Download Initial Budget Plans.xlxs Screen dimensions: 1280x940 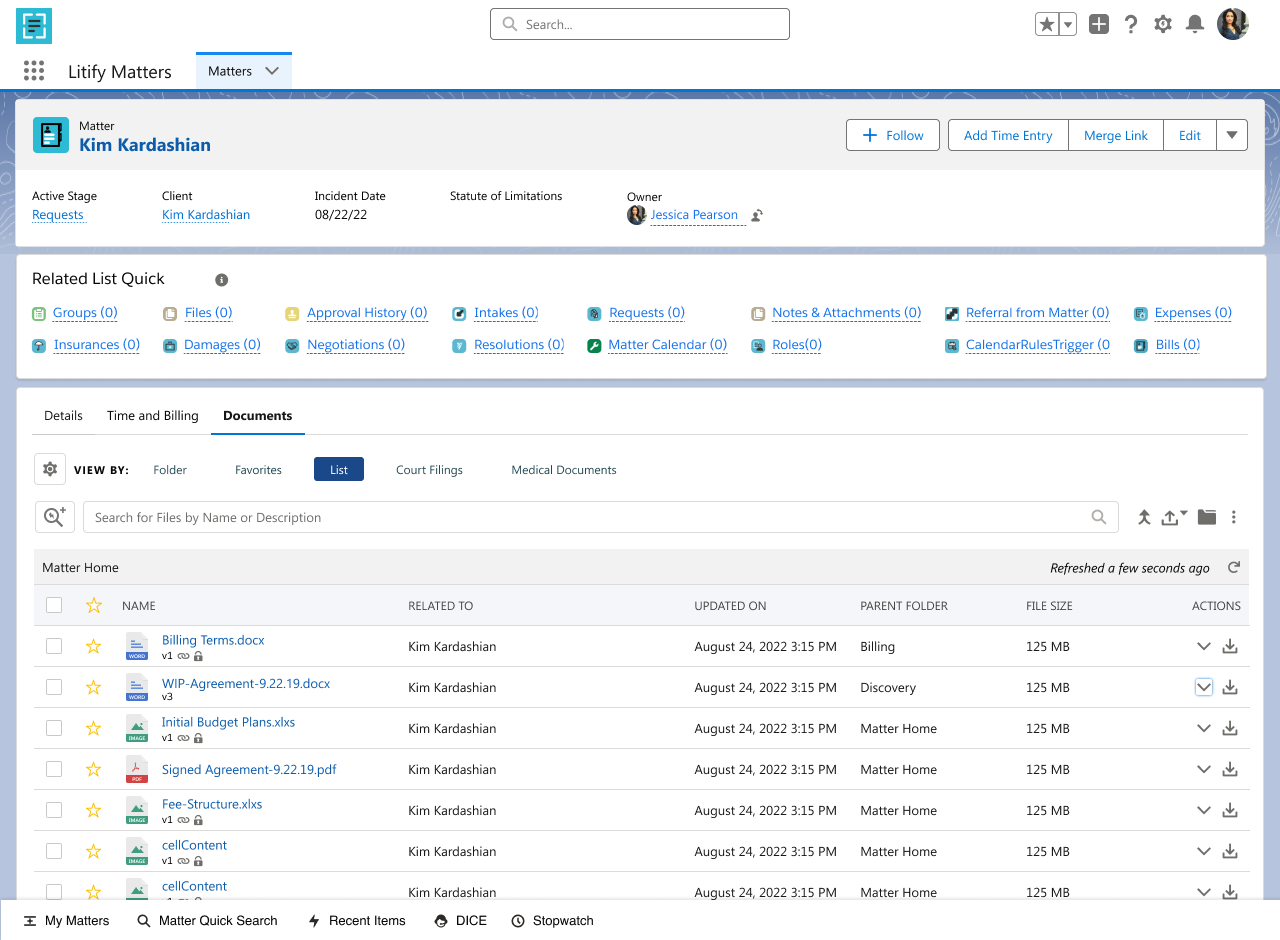(1230, 728)
